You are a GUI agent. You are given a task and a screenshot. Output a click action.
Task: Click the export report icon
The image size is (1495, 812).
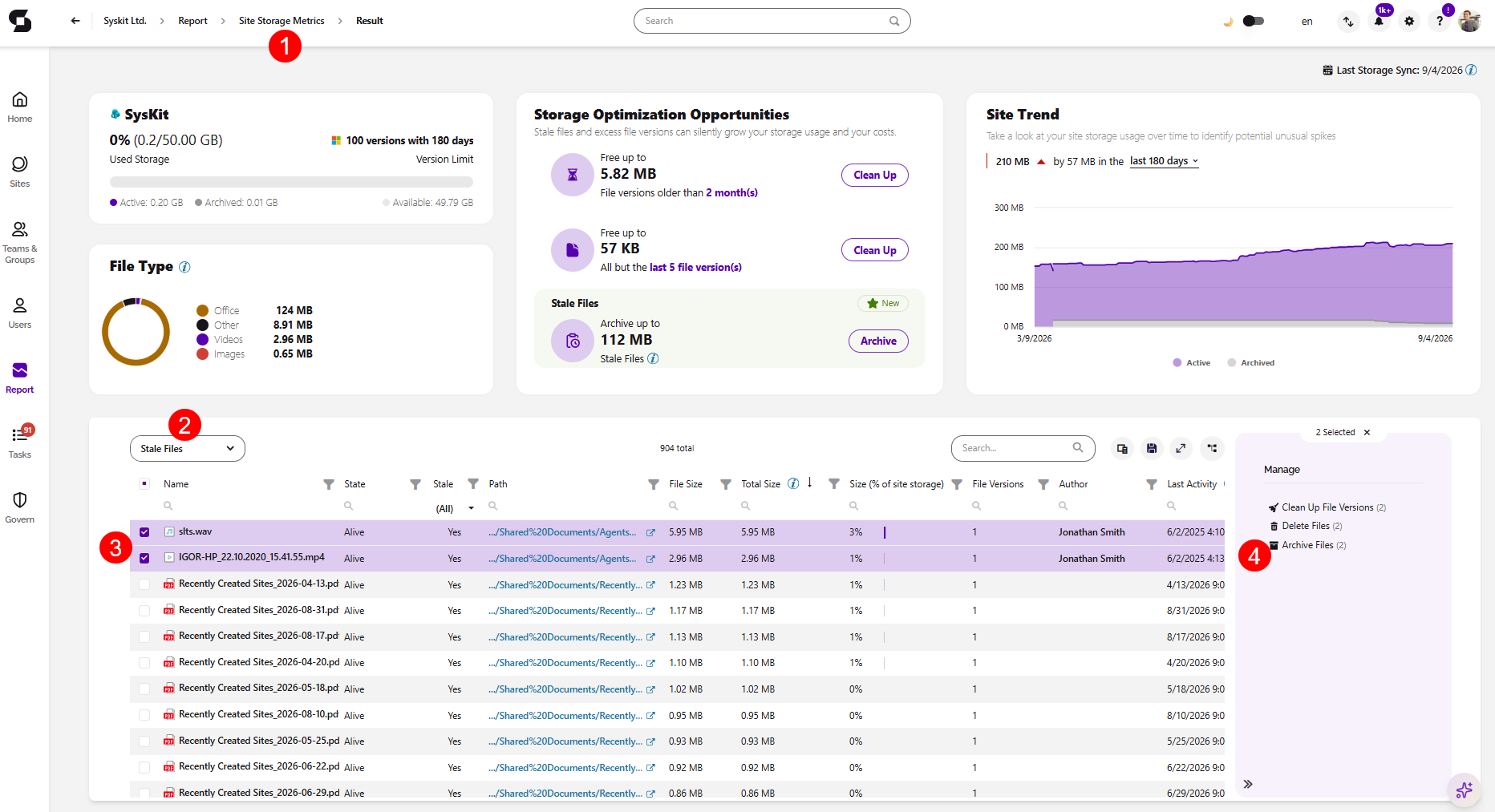[x=1122, y=448]
